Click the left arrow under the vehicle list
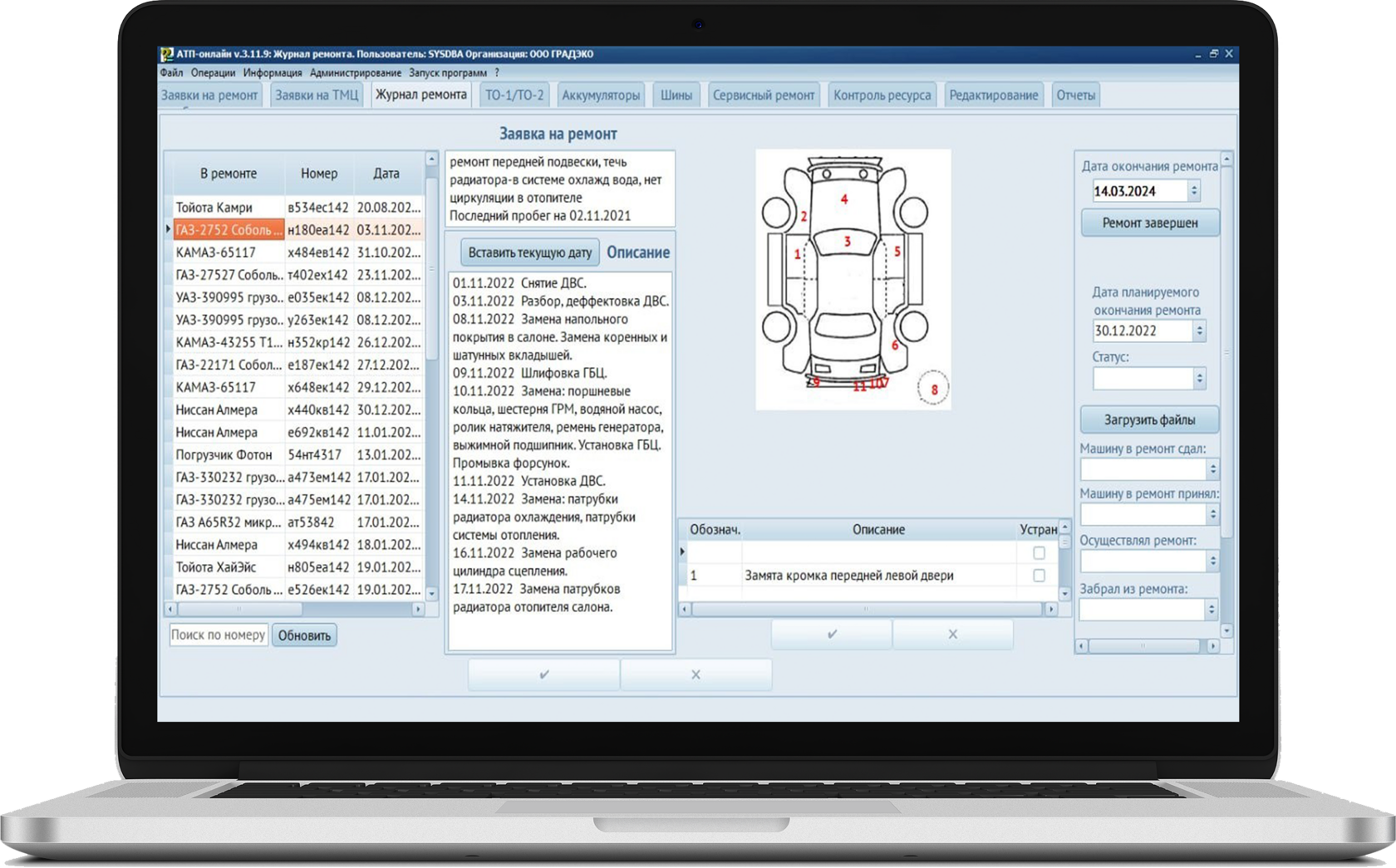This screenshot has width=1396, height=868. (x=170, y=609)
